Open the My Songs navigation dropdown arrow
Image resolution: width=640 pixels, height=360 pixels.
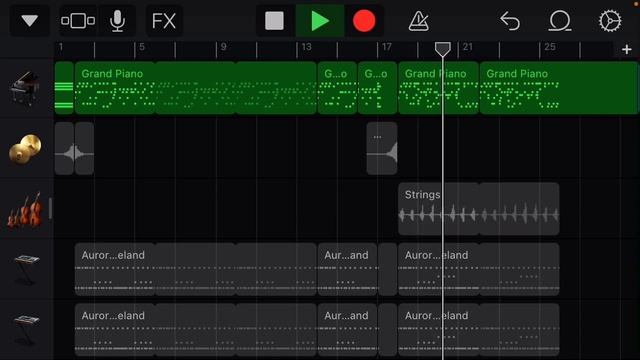30,20
